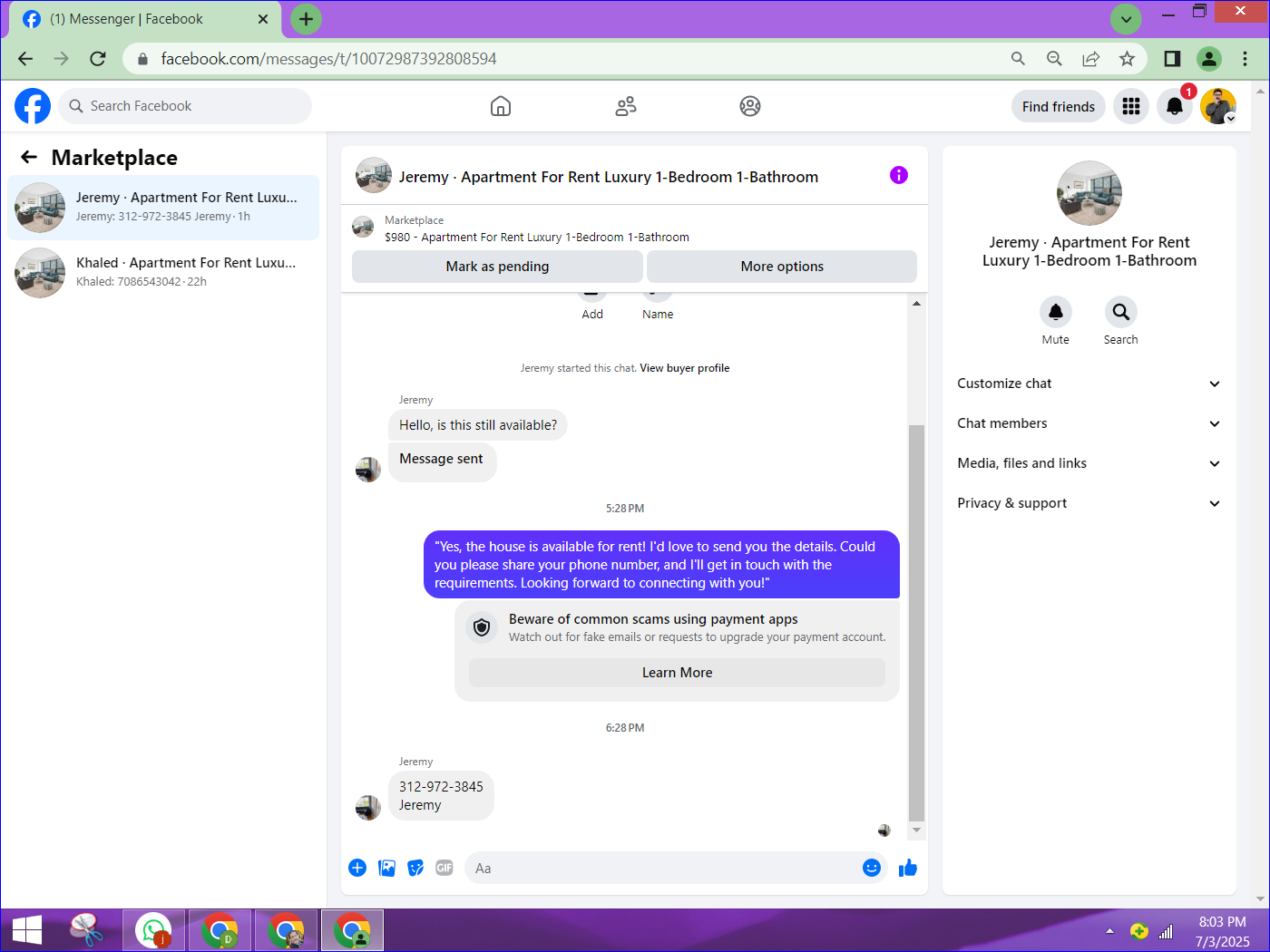The width and height of the screenshot is (1270, 952).
Task: Open the taskbar clock showing 8:03 PM
Action: 1222,931
